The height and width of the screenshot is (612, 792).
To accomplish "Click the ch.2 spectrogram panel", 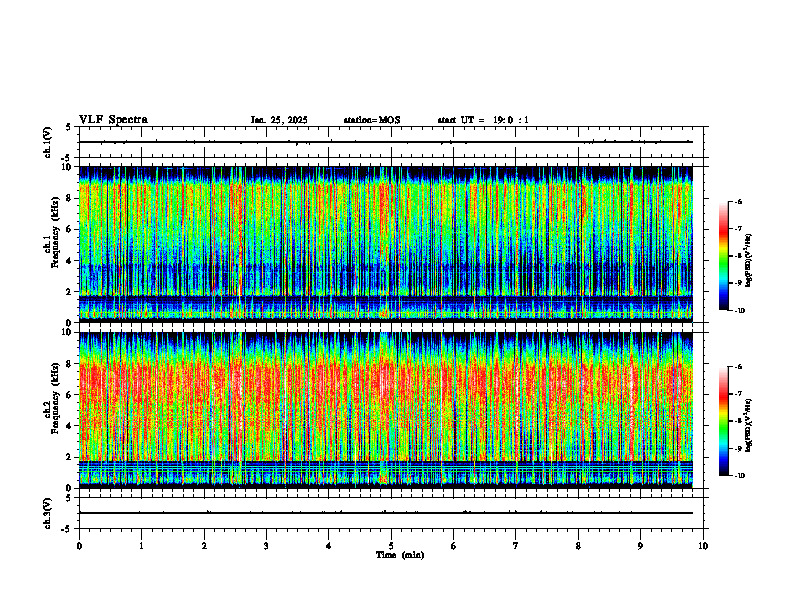I will pos(386,410).
